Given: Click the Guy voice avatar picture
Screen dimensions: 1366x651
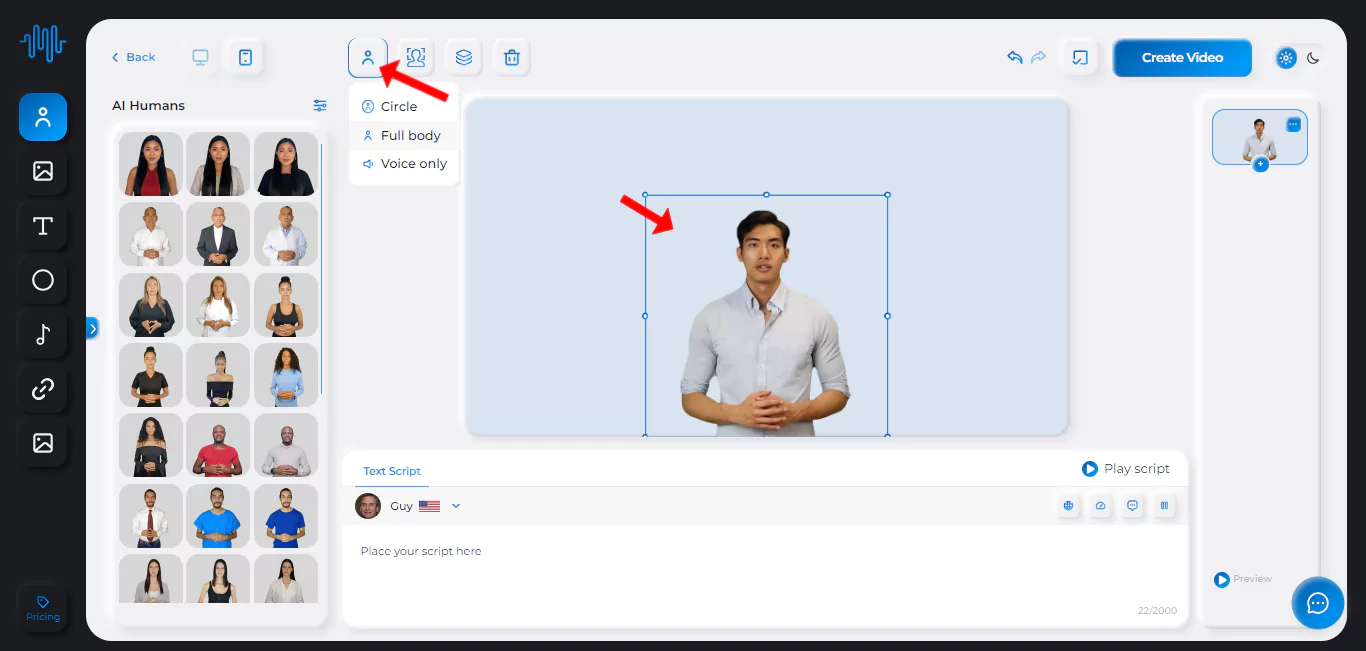Looking at the screenshot, I should coord(368,506).
